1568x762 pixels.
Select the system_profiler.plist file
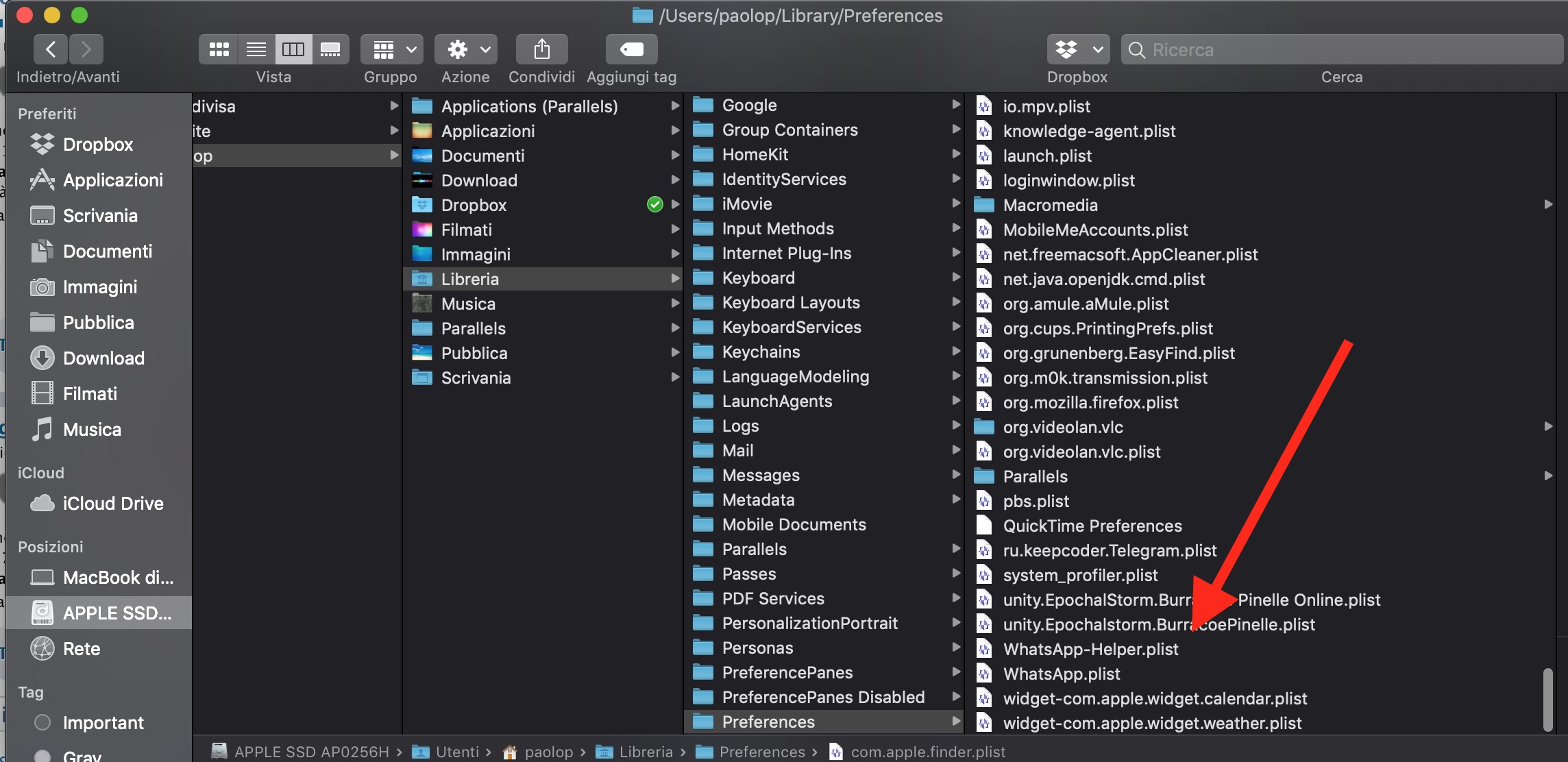tap(1261, 575)
